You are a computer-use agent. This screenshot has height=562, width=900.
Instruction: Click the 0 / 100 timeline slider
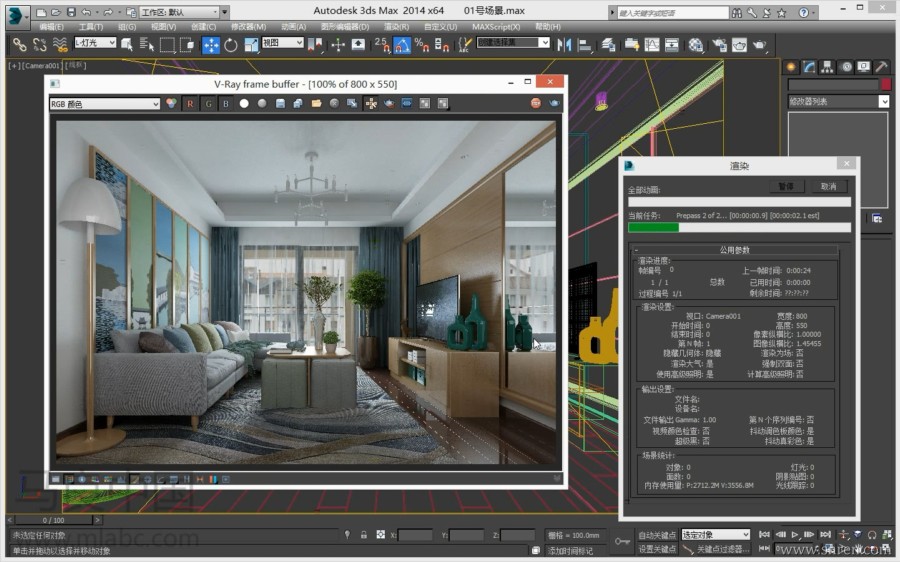[x=54, y=520]
